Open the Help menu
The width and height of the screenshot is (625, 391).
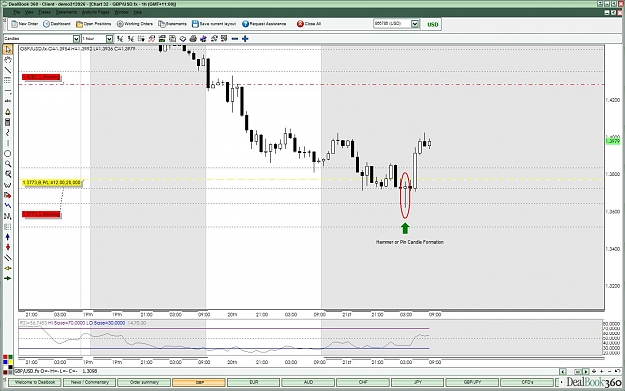(137, 12)
